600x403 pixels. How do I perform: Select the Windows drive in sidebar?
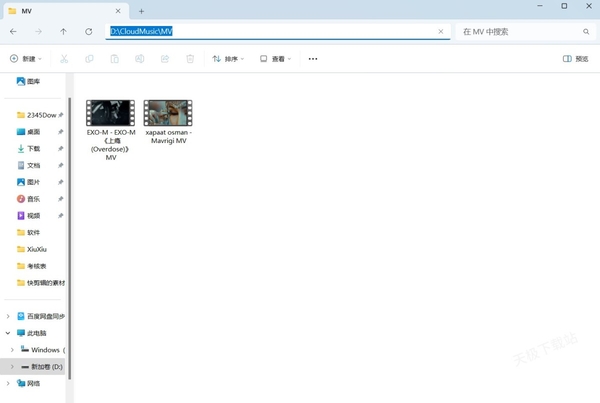(x=43, y=350)
